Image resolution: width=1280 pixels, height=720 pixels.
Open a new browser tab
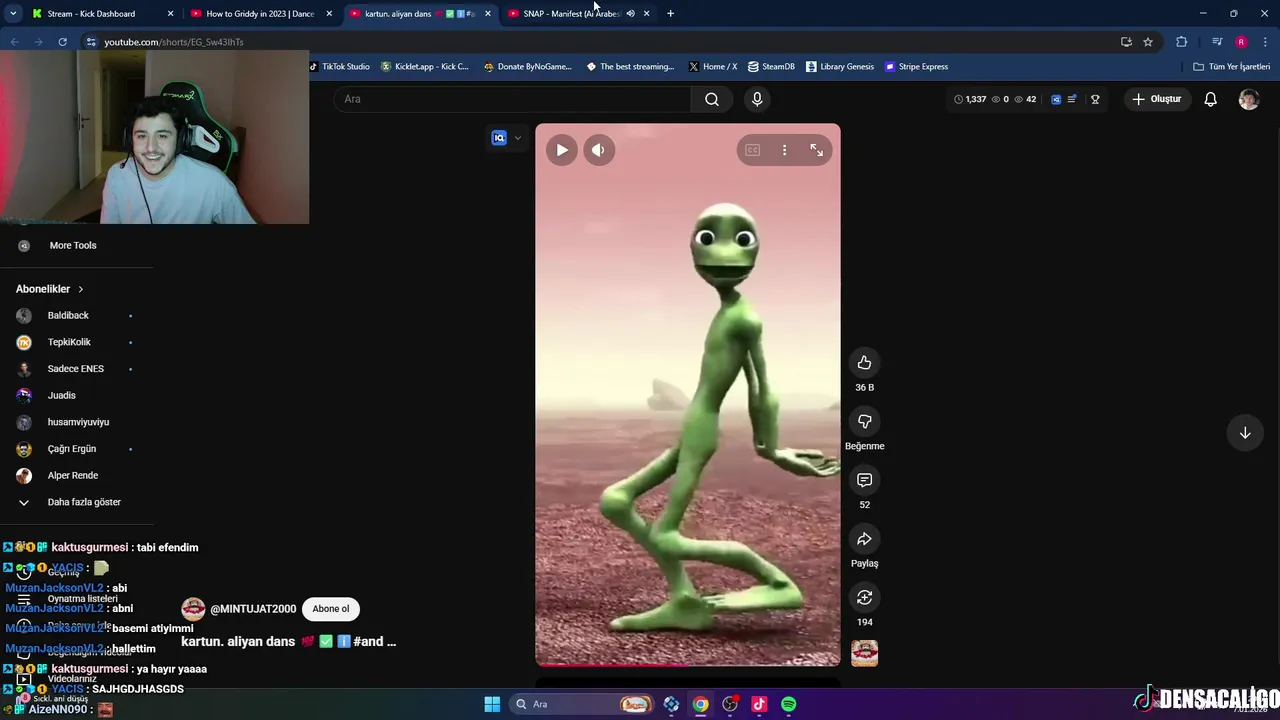[x=670, y=13]
